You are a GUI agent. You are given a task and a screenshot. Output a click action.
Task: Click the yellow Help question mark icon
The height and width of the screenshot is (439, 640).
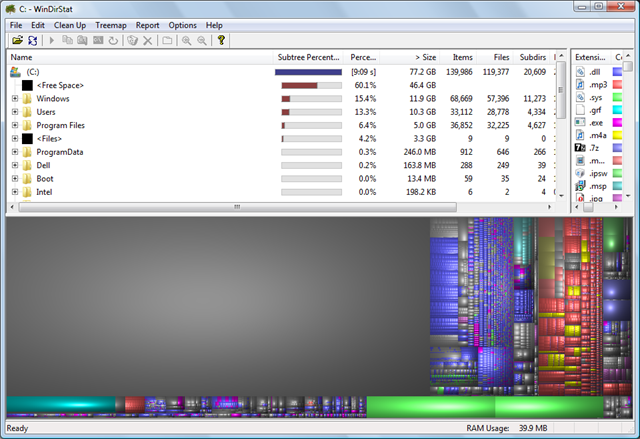click(x=221, y=40)
